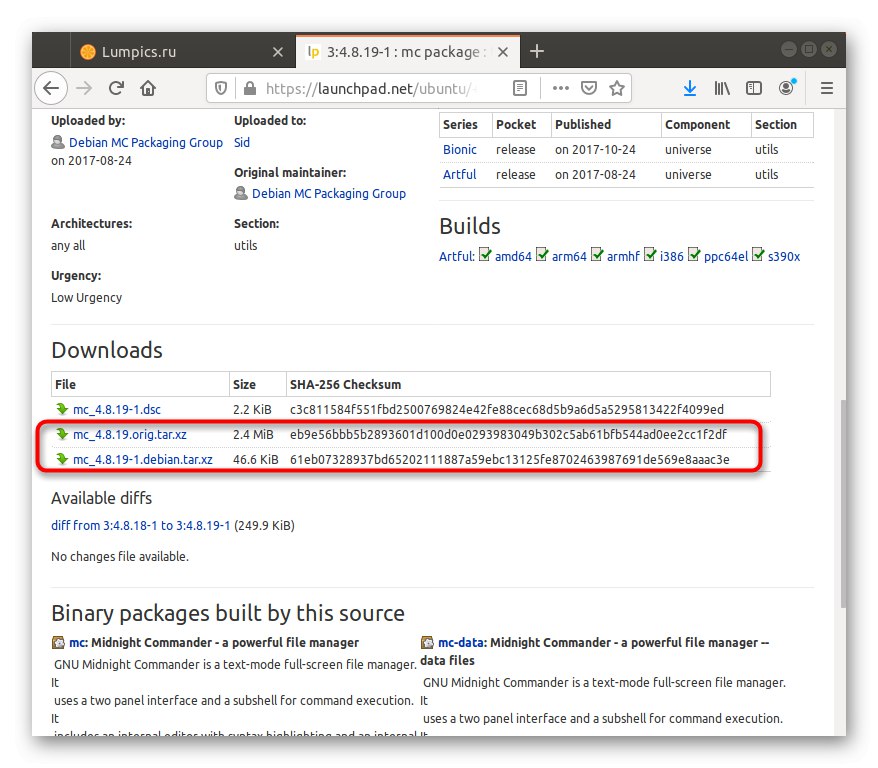Viewport: 878px width, 768px height.
Task: Open a new tab with the plus button
Action: point(537,51)
